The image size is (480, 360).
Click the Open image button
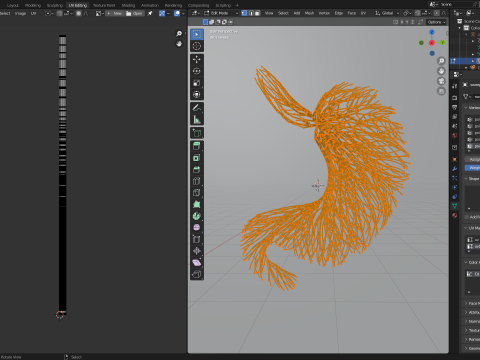tap(134, 13)
